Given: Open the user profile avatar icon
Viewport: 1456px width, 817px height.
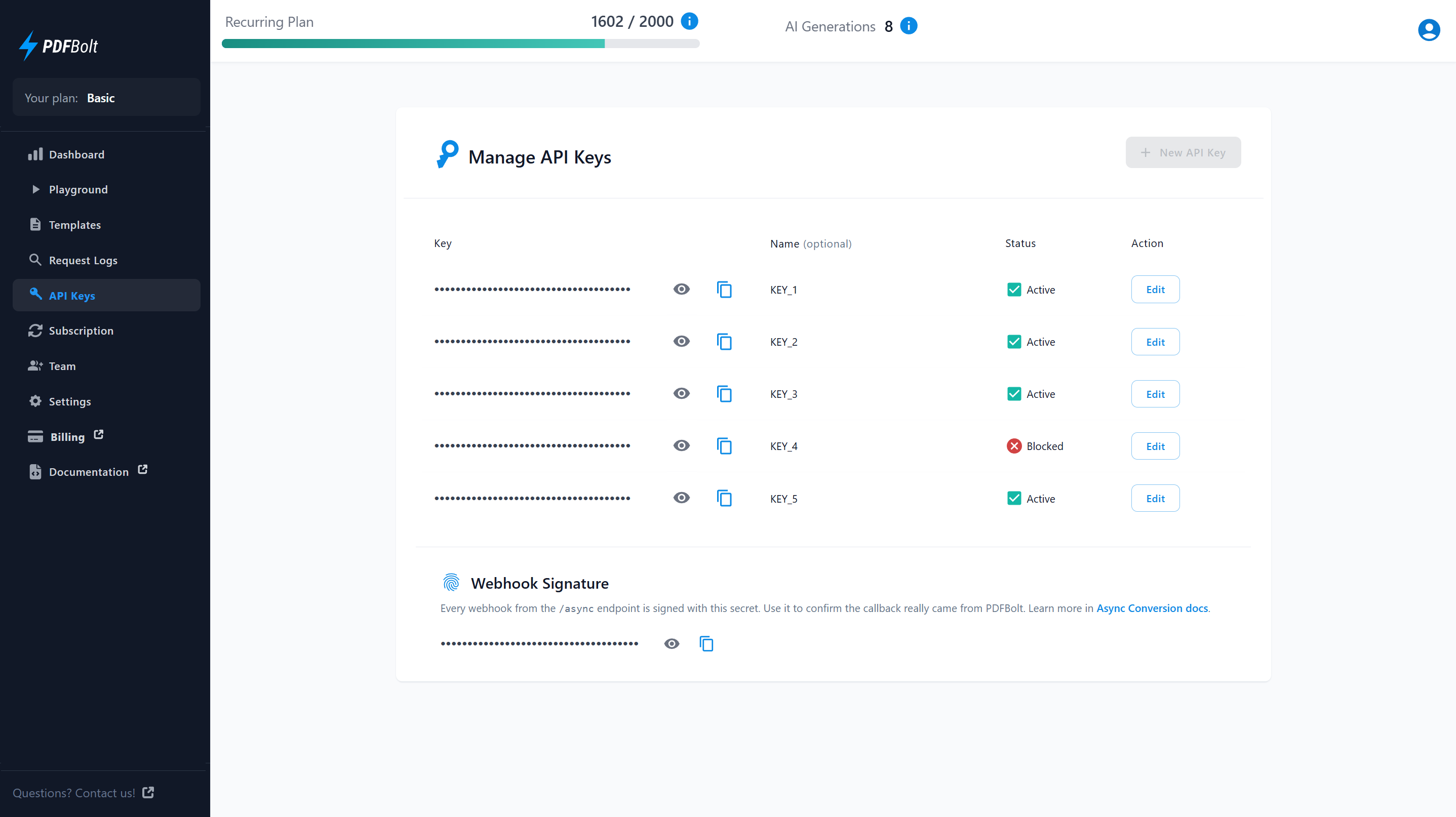Looking at the screenshot, I should 1428,29.
